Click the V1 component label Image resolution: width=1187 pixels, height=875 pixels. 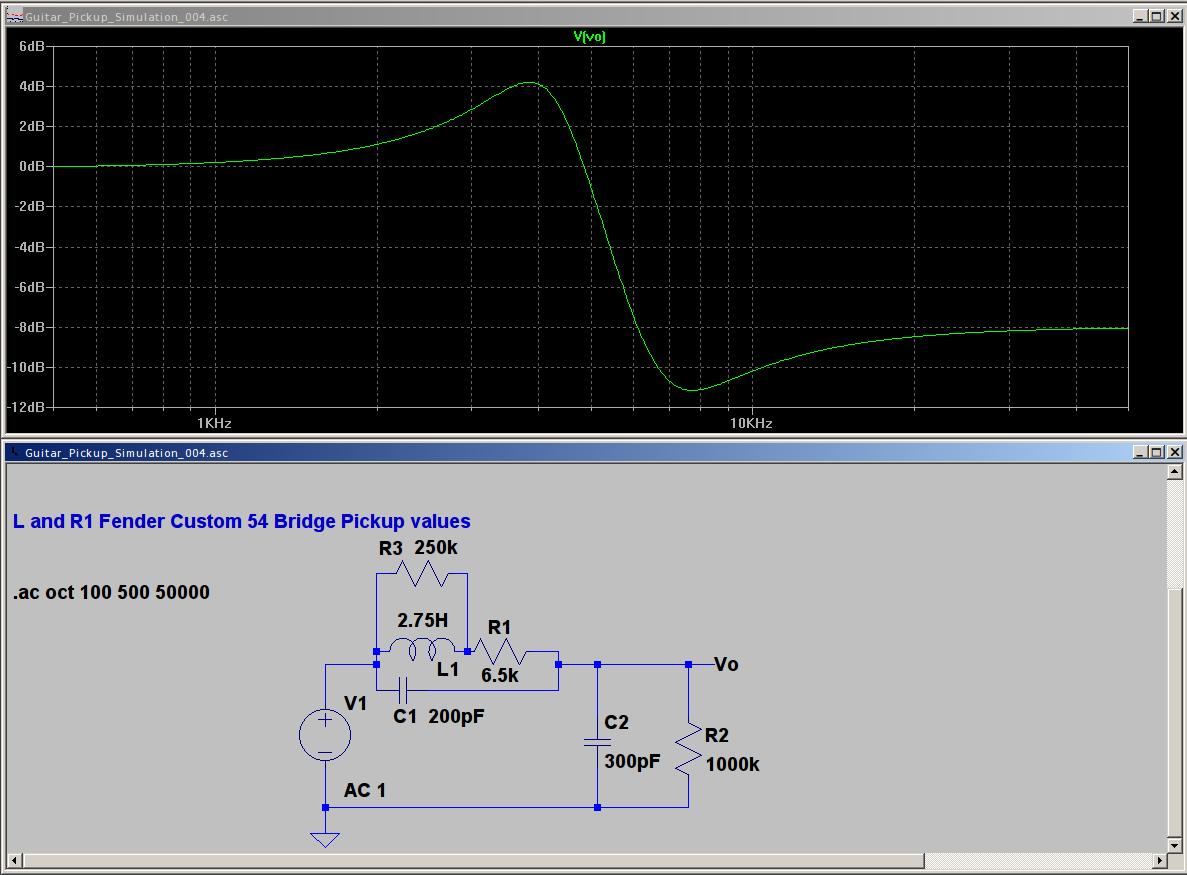(355, 703)
